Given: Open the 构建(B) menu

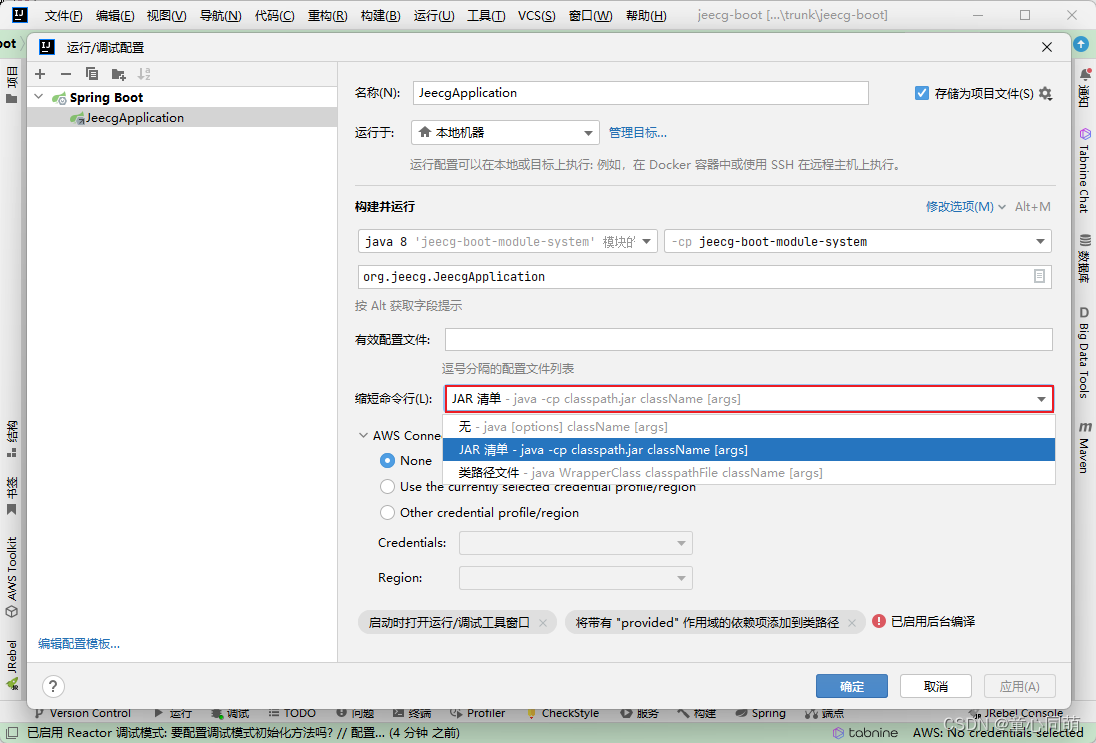Looking at the screenshot, I should [x=380, y=15].
